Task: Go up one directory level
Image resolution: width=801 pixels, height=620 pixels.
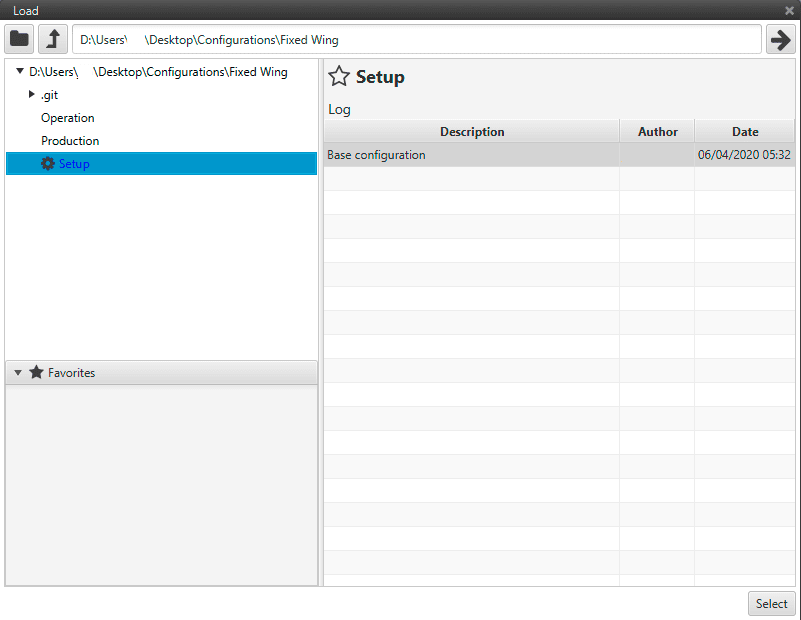Action: (53, 39)
